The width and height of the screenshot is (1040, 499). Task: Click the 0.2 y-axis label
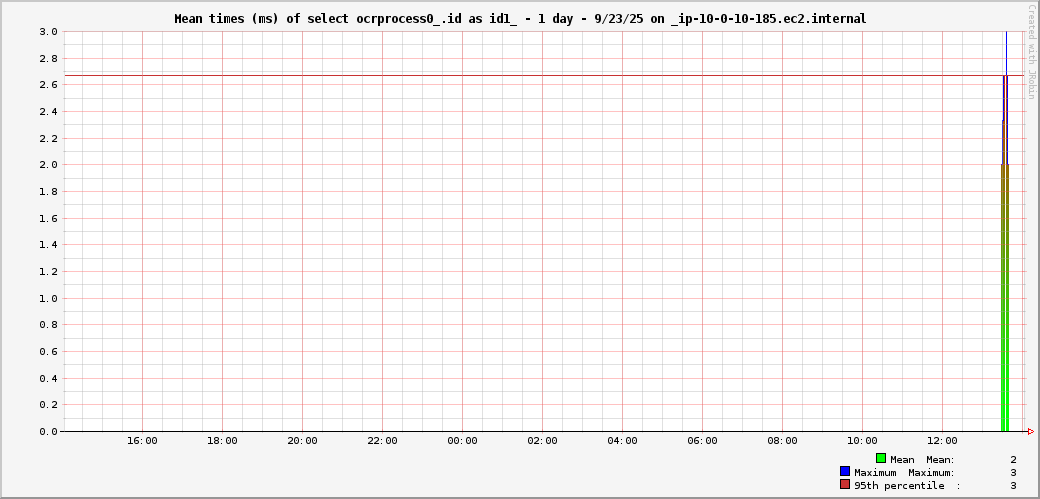point(48,405)
